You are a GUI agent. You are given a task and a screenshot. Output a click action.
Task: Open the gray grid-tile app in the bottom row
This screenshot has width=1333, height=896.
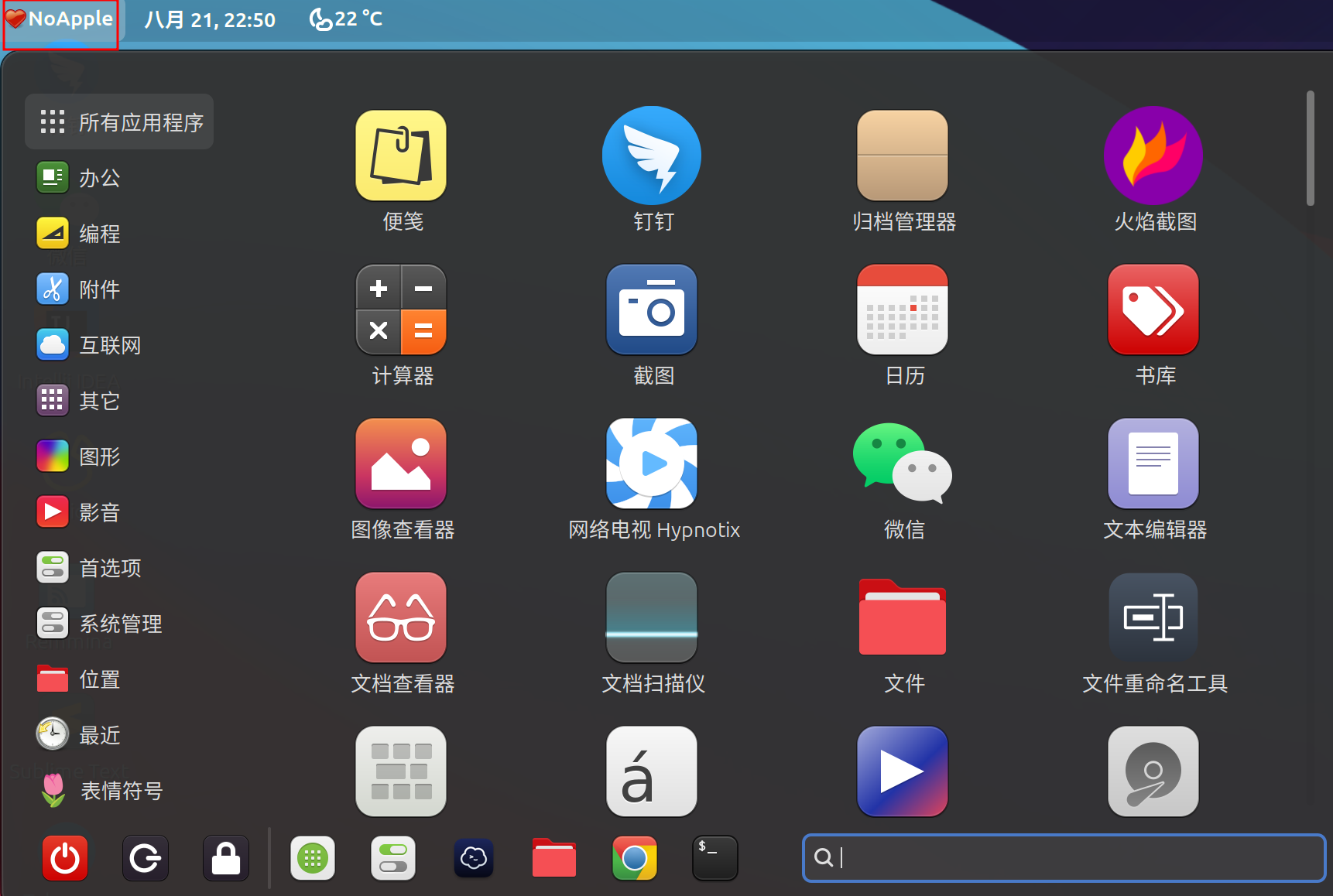401,771
